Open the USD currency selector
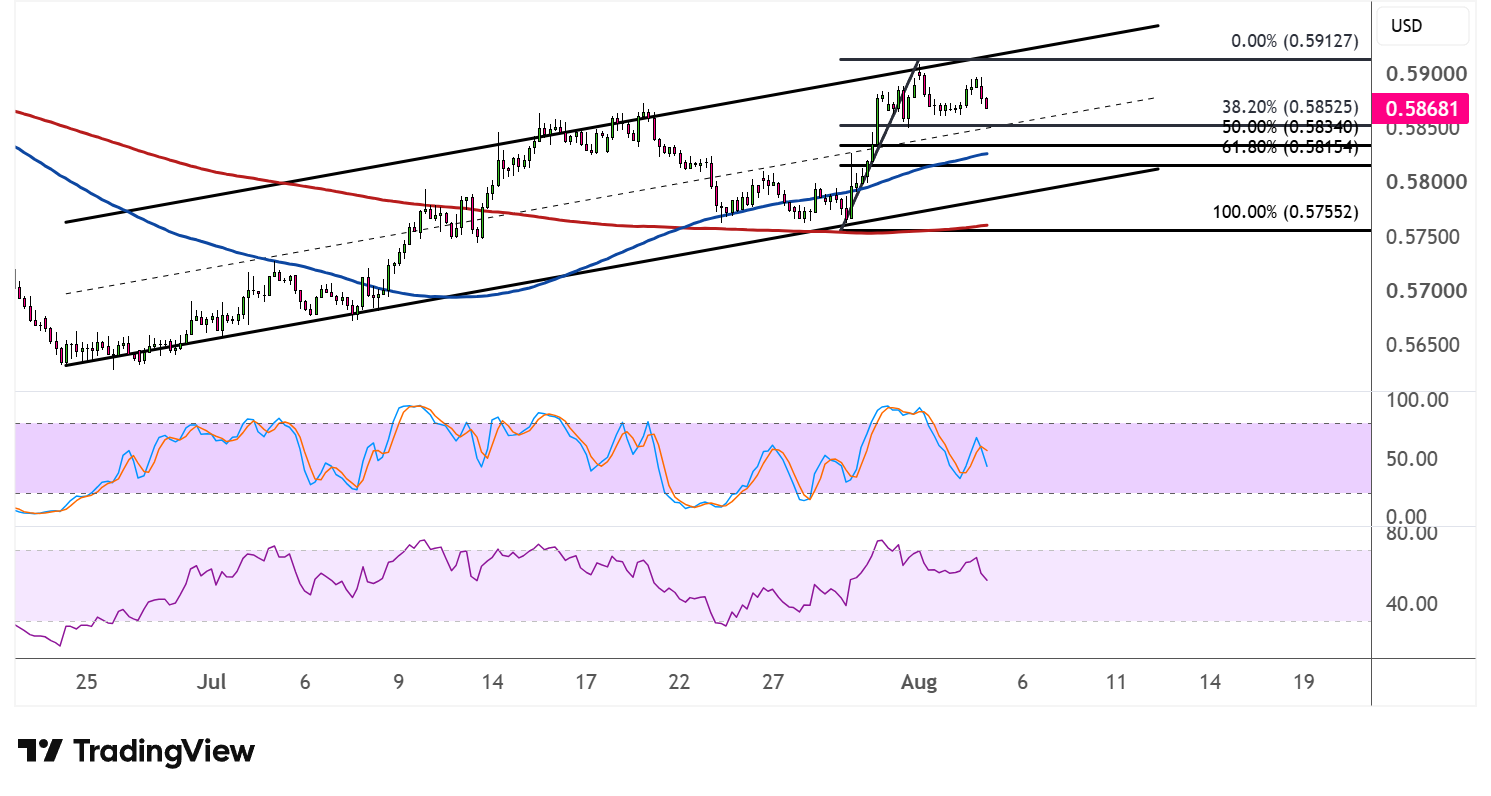 (1423, 26)
